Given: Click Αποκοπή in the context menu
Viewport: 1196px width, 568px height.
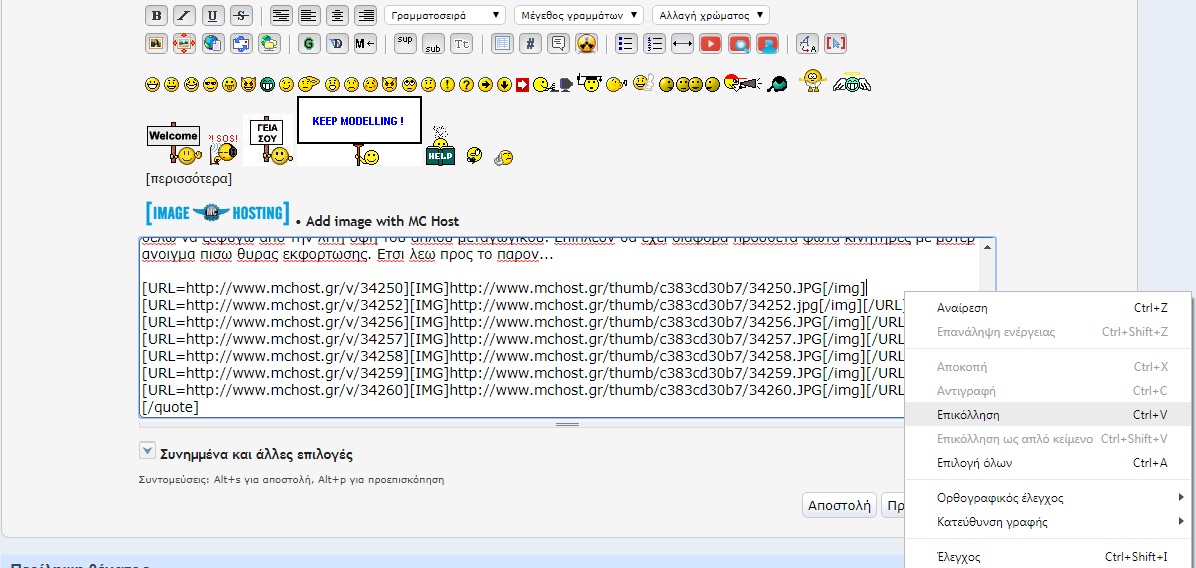Looking at the screenshot, I should pos(1049,367).
